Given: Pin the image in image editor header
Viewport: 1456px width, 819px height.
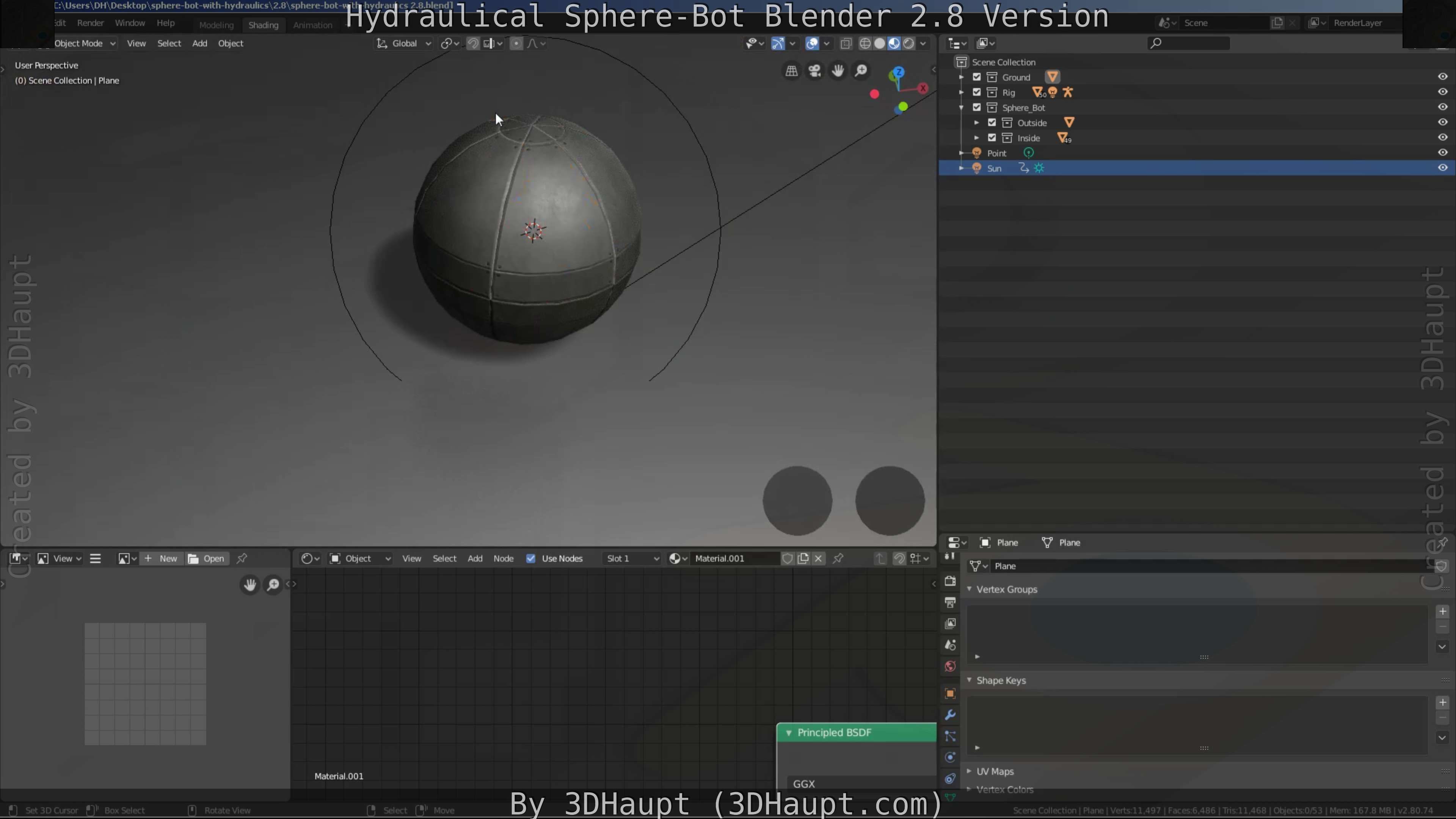Looking at the screenshot, I should (242, 559).
